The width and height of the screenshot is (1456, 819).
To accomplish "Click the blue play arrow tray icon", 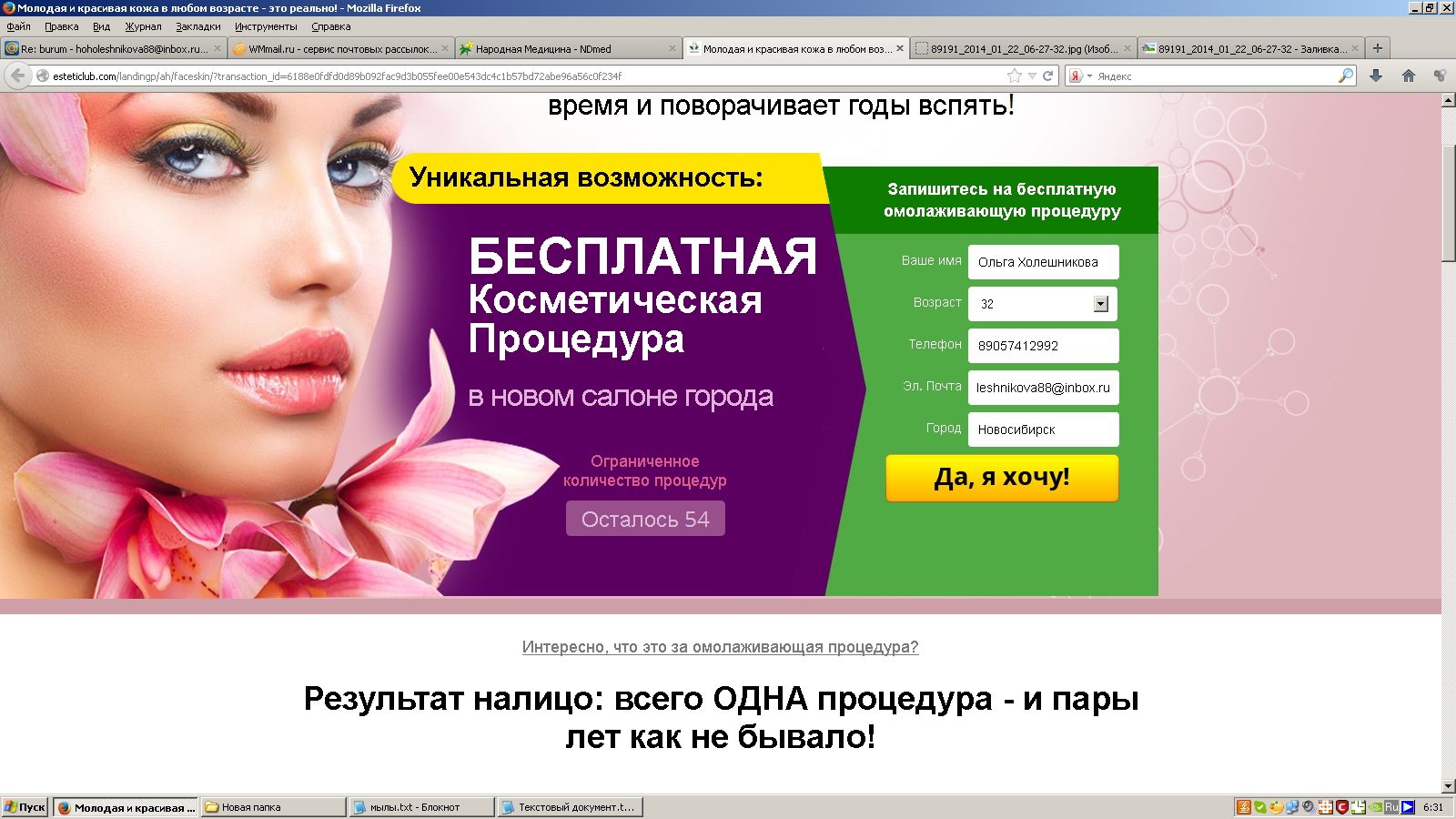I will 1408,807.
